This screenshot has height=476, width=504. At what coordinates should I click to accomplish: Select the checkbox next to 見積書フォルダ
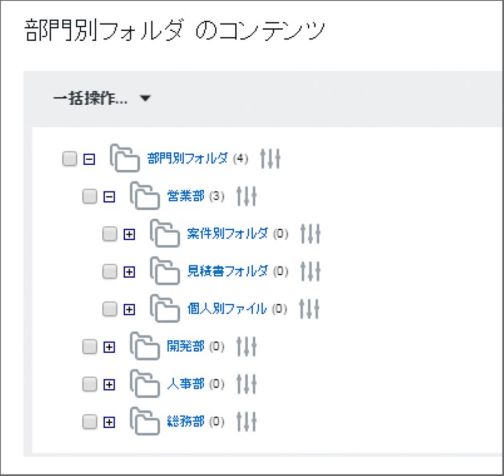click(x=110, y=271)
